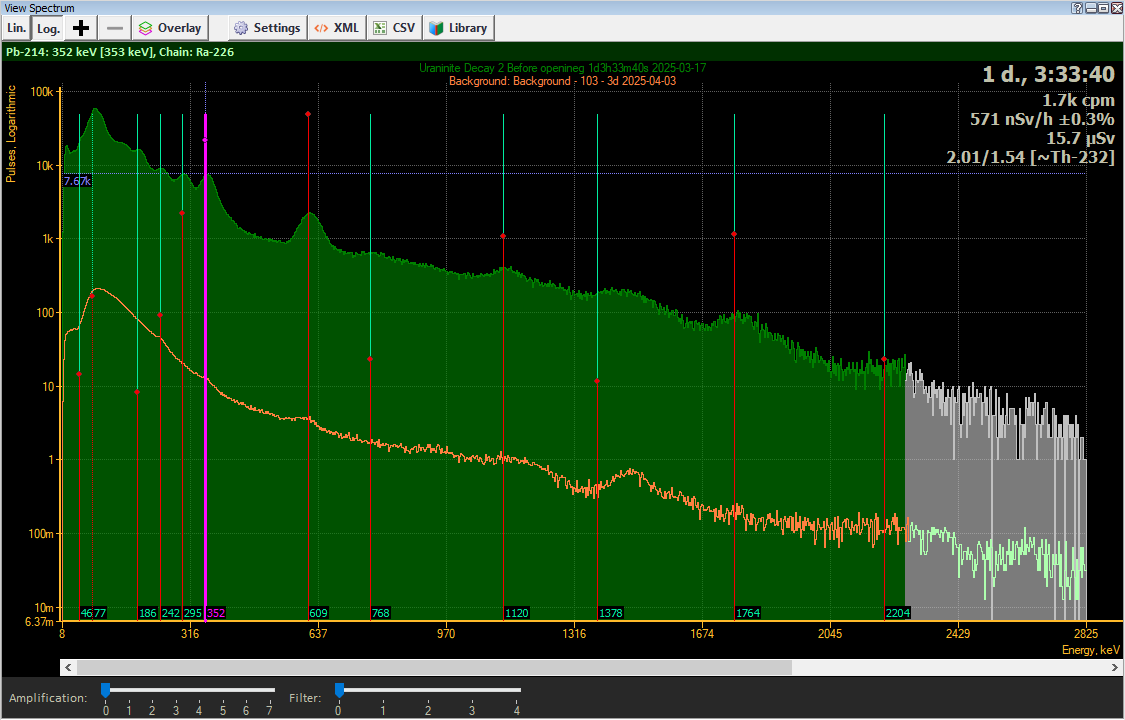1125x720 pixels.
Task: Open the Overlay layers option
Action: tap(169, 28)
